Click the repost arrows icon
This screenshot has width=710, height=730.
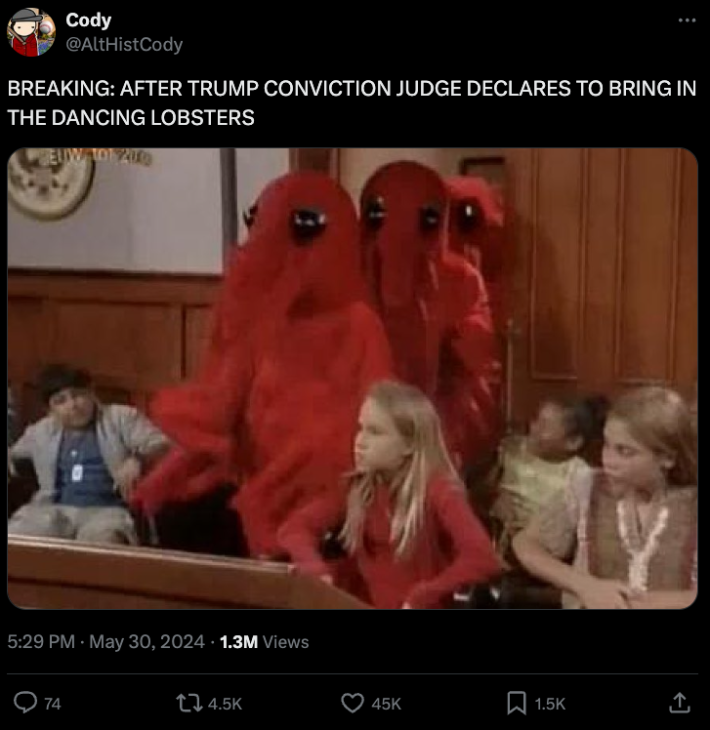(189, 703)
